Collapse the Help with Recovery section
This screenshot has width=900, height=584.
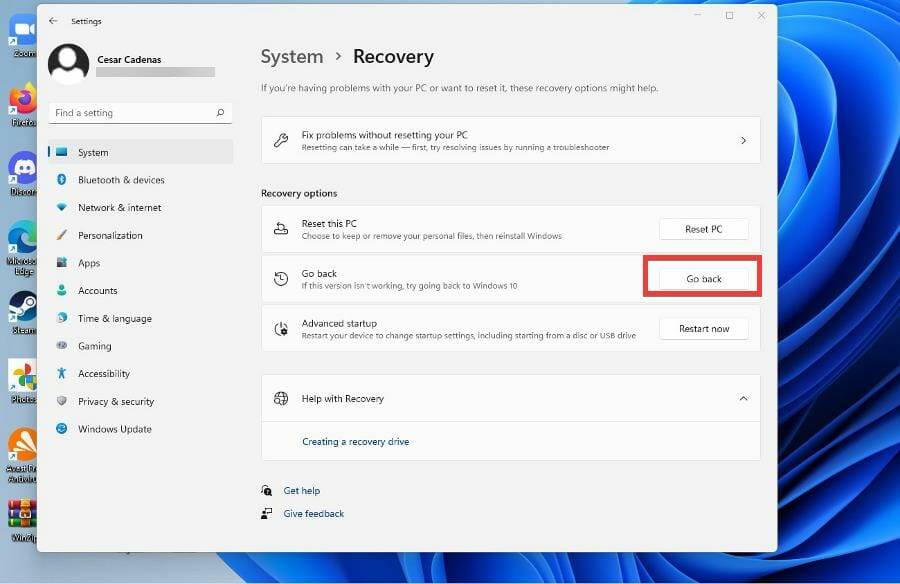(743, 398)
